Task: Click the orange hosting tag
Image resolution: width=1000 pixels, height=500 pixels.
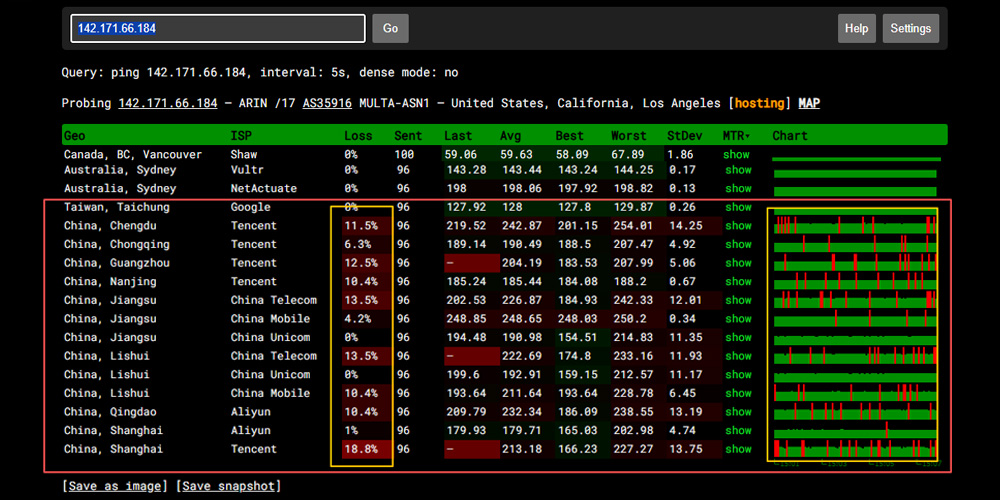Action: click(760, 103)
